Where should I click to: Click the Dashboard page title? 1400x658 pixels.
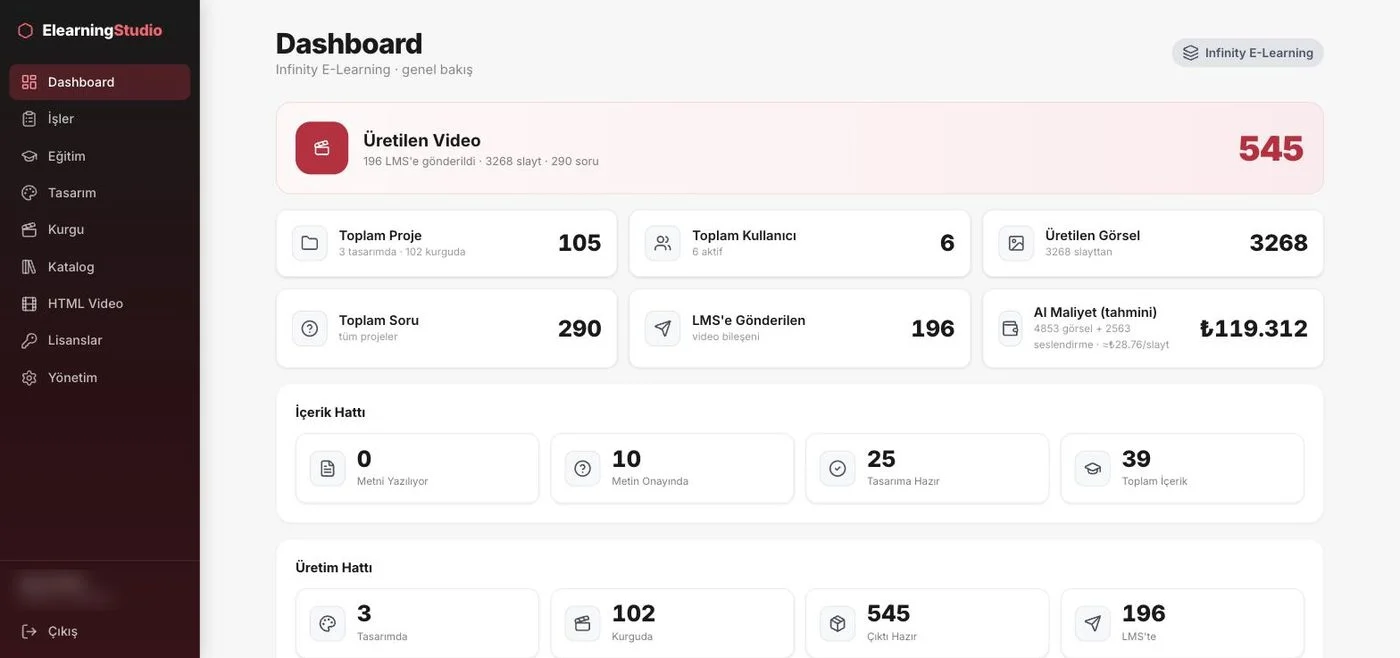[349, 43]
